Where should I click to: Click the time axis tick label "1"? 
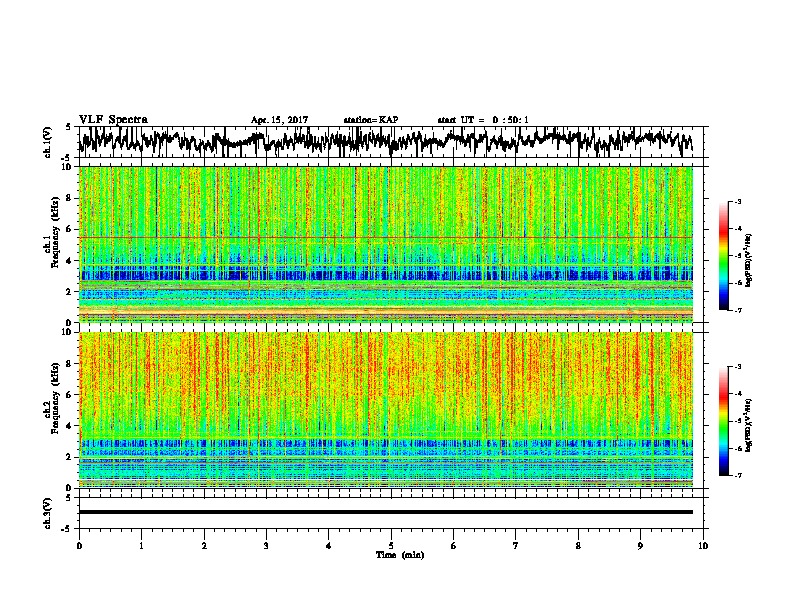[x=141, y=546]
